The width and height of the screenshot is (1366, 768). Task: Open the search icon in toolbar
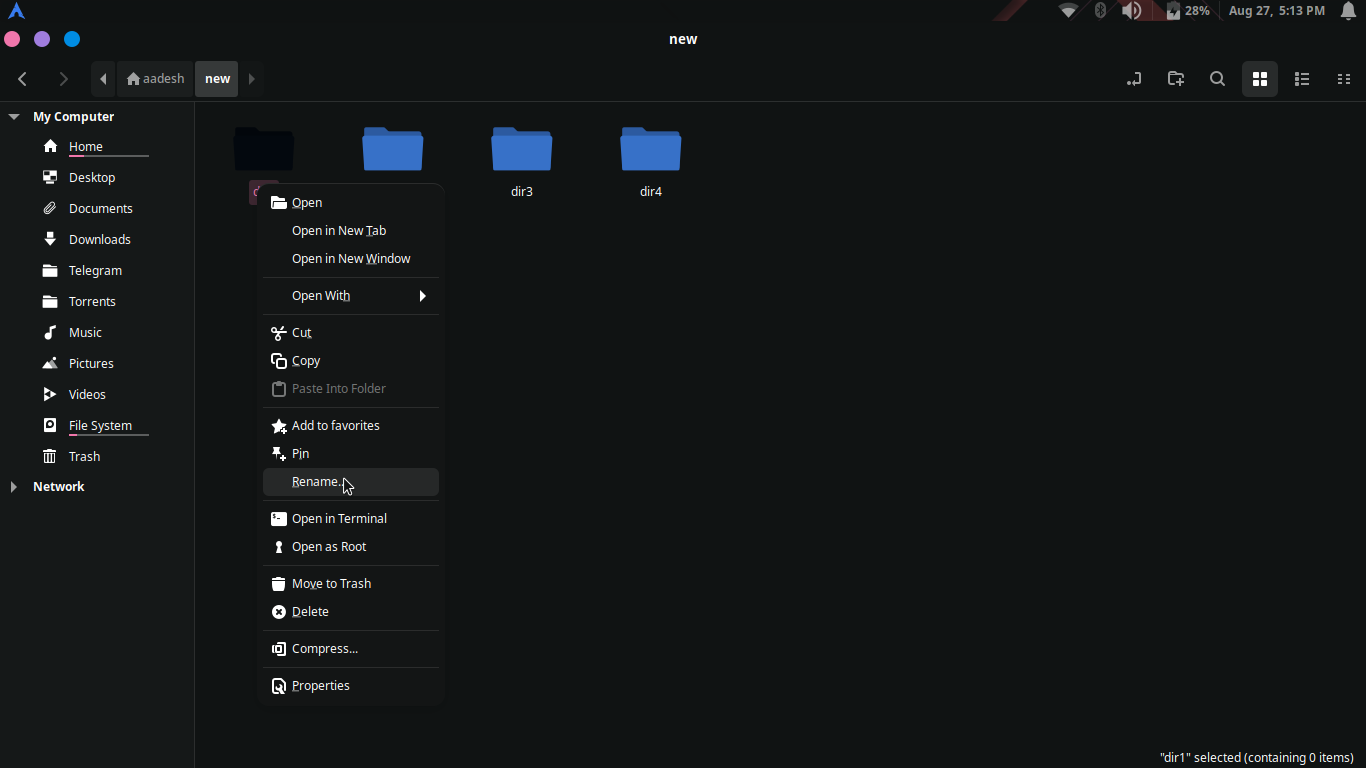click(x=1217, y=79)
